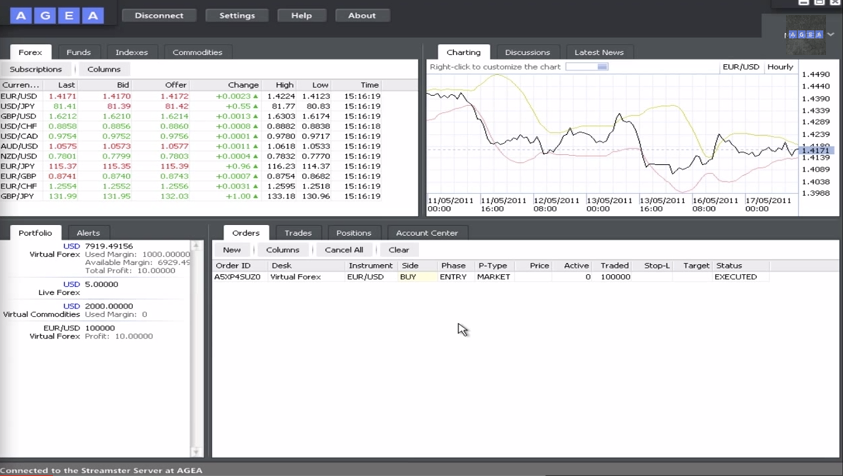This screenshot has height=476, width=843.
Task: Open Settings from the top bar
Action: click(x=237, y=16)
